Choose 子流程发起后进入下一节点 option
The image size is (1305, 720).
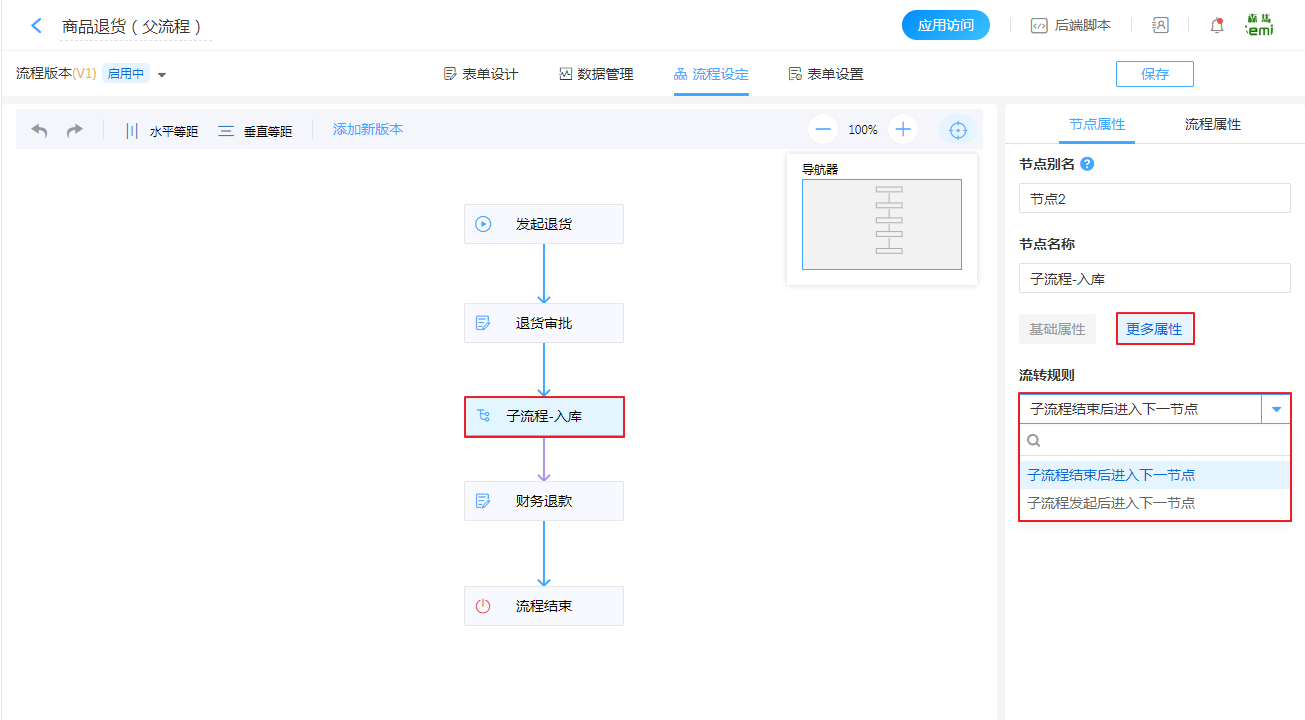pyautogui.click(x=1112, y=503)
